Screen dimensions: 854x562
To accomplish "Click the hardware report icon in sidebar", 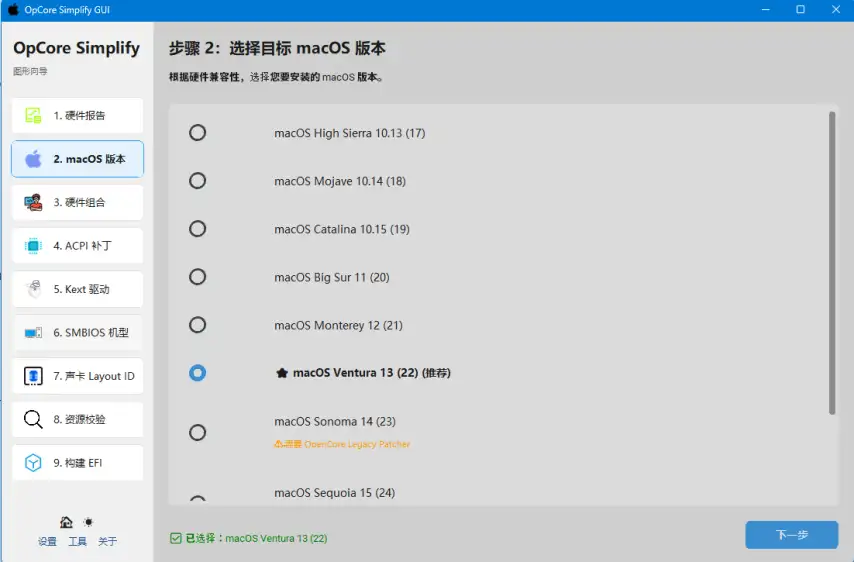I will (x=33, y=115).
